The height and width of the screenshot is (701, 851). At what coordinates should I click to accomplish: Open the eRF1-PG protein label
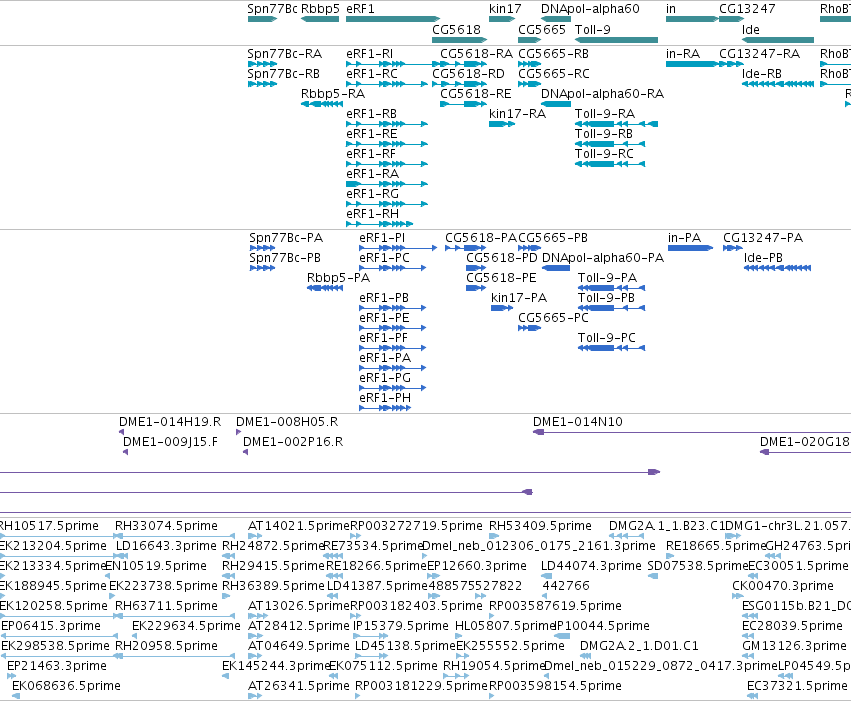(x=385, y=378)
